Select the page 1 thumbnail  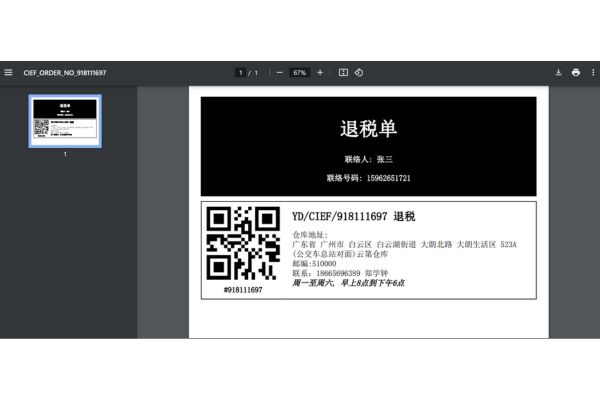point(65,121)
